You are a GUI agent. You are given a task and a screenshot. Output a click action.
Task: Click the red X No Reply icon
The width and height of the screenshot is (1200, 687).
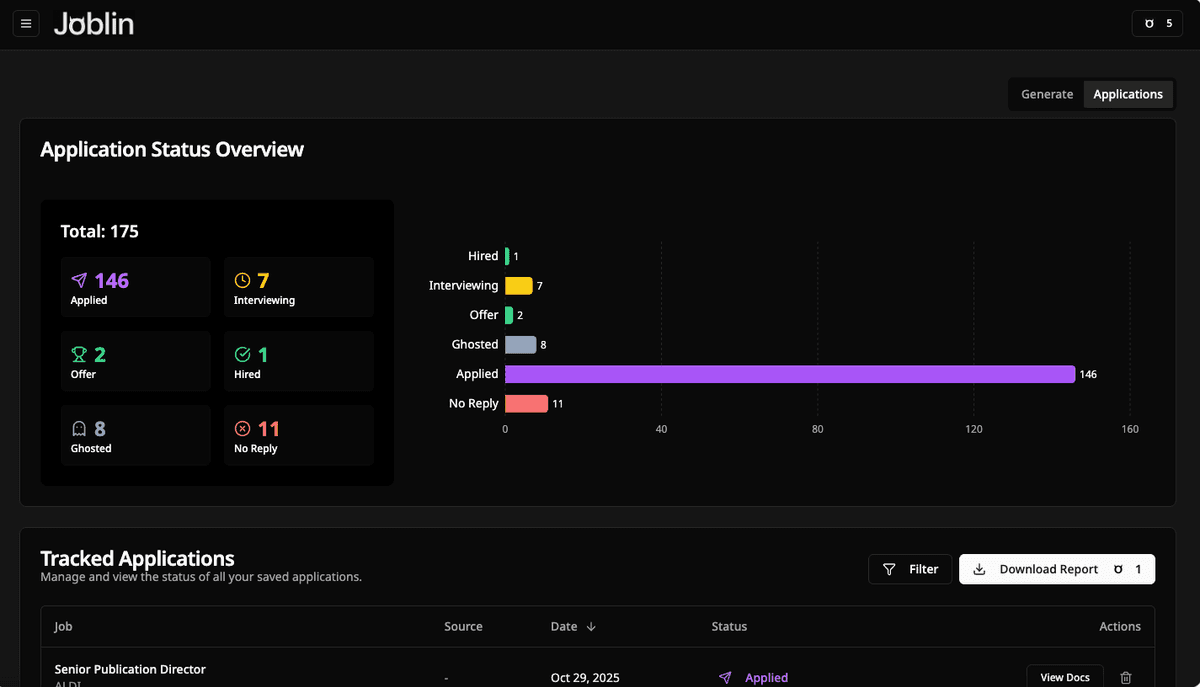coord(242,429)
